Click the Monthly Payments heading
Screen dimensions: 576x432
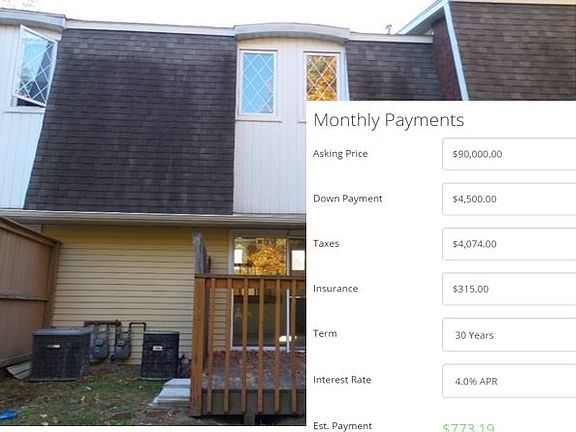click(389, 120)
